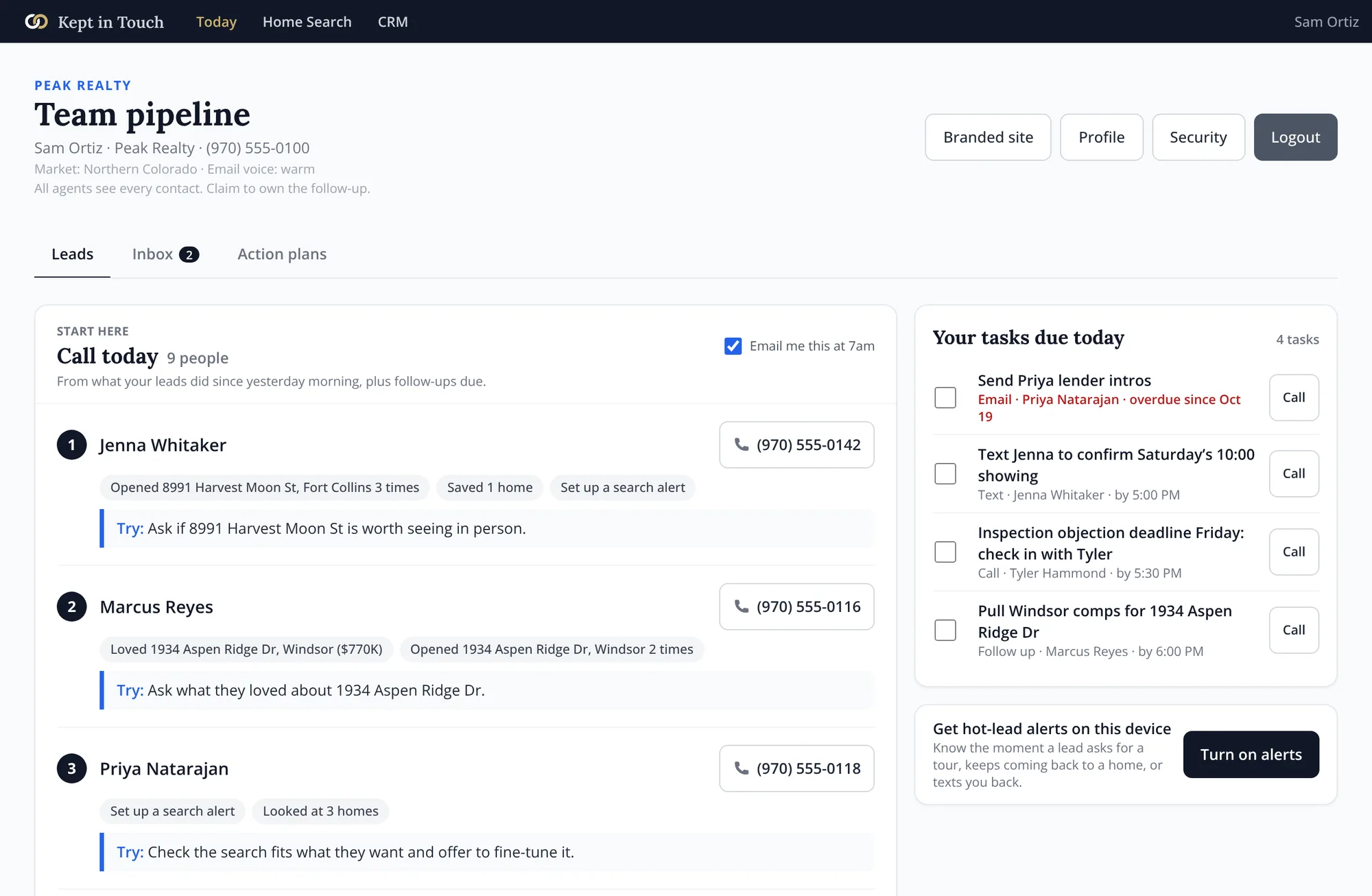Click 'Opened 8991 Harvest Moon St' activity chip
Screen dimensions: 1372x896
click(265, 487)
